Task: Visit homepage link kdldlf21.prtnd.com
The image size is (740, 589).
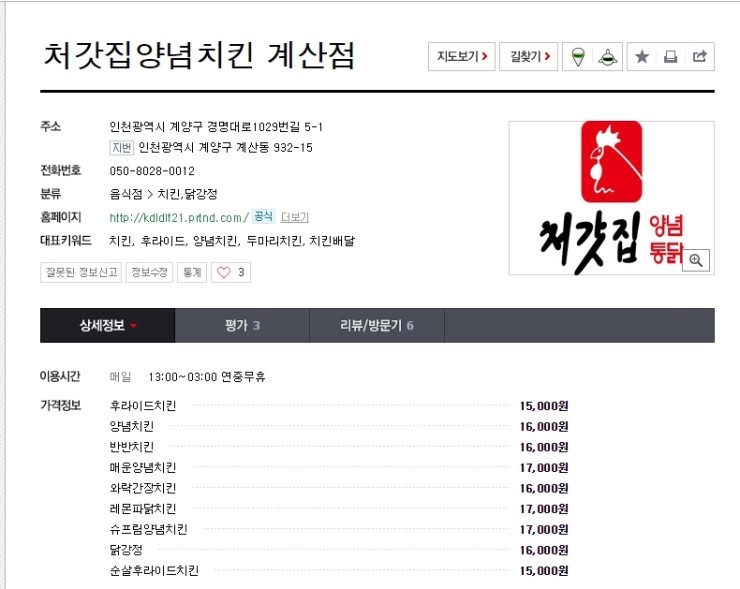Action: coord(179,218)
